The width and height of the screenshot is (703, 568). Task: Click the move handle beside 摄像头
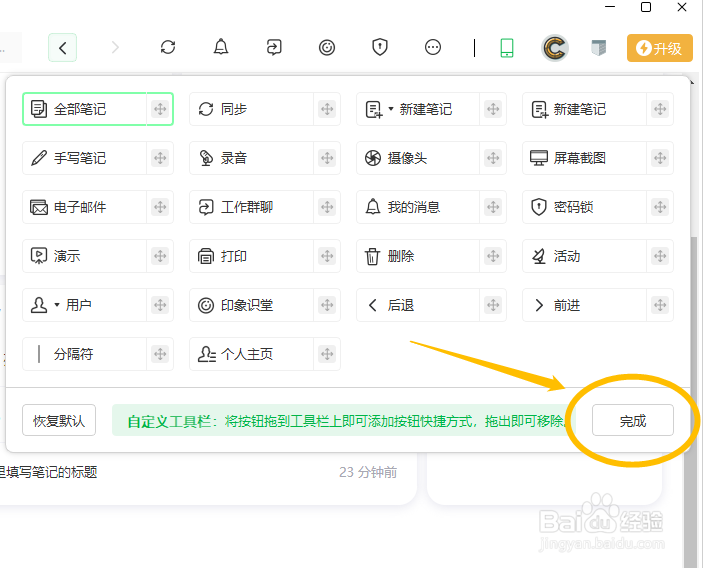(x=493, y=158)
